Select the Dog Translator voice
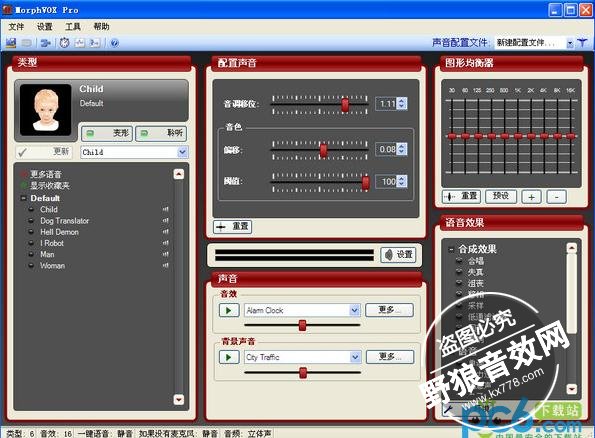 65,221
